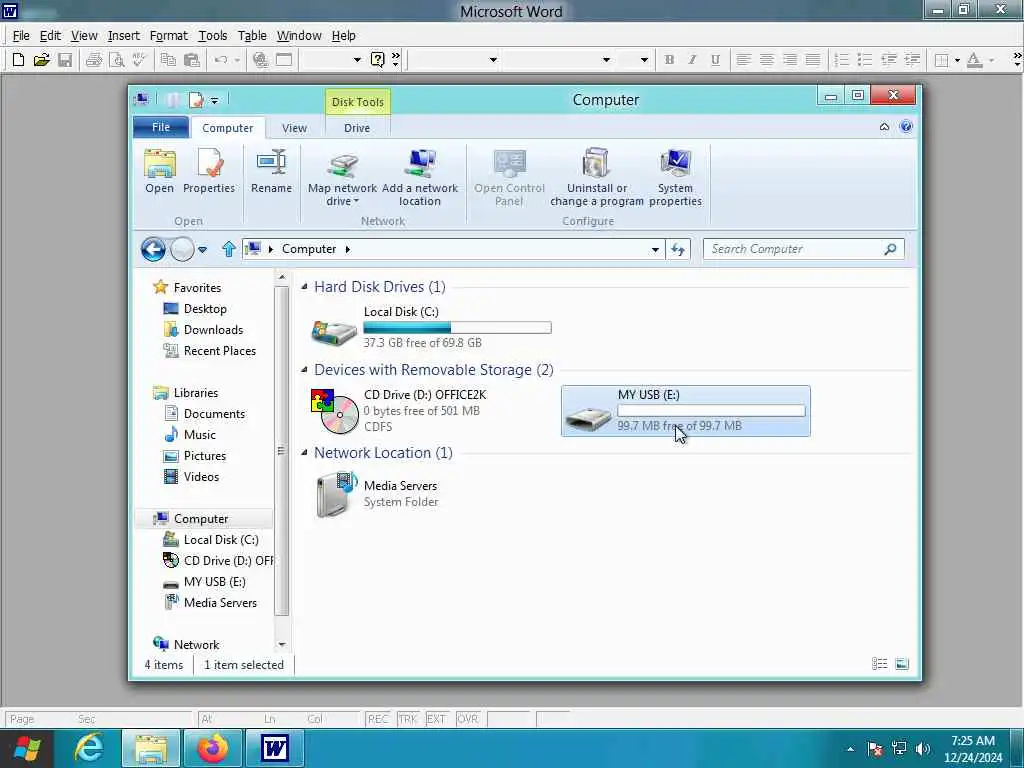Click the Back navigation arrow
The image size is (1024, 768).
click(153, 249)
